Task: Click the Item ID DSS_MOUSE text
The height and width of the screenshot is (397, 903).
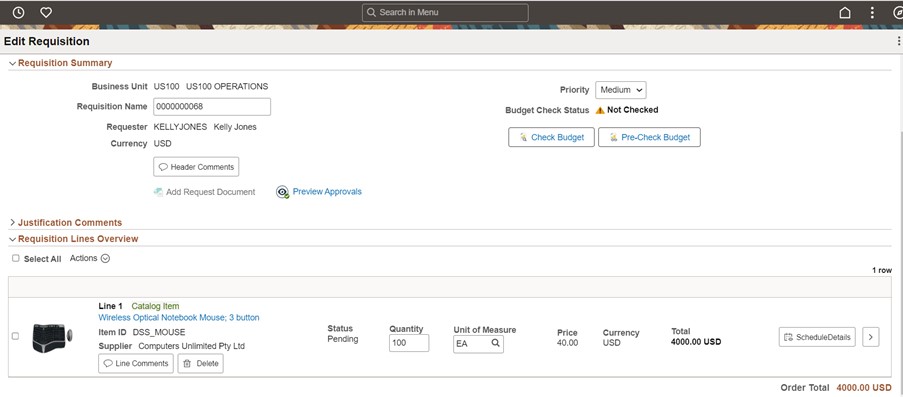Action: point(159,332)
